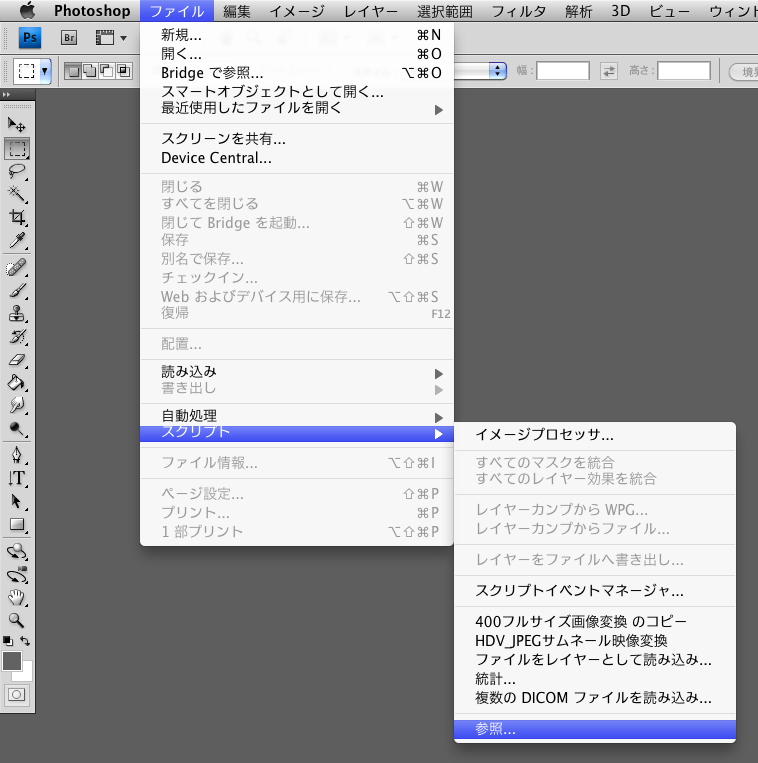
Task: Select the Burn tool
Action: (17, 428)
